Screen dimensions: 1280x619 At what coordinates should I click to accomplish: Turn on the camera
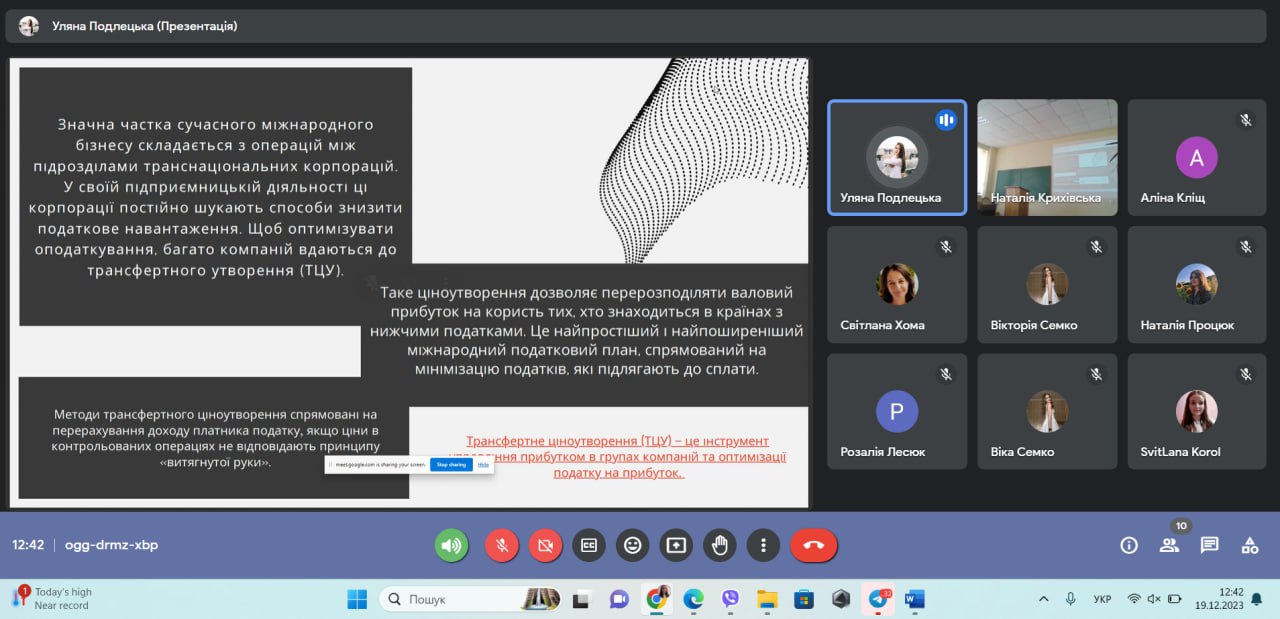(545, 545)
